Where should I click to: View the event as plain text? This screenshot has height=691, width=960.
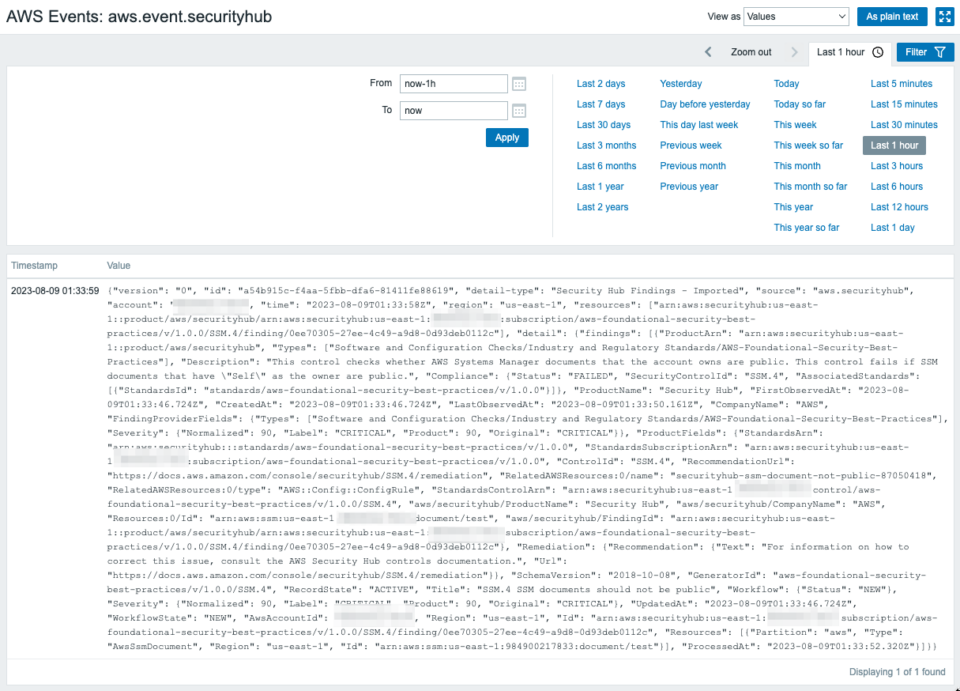coord(893,16)
